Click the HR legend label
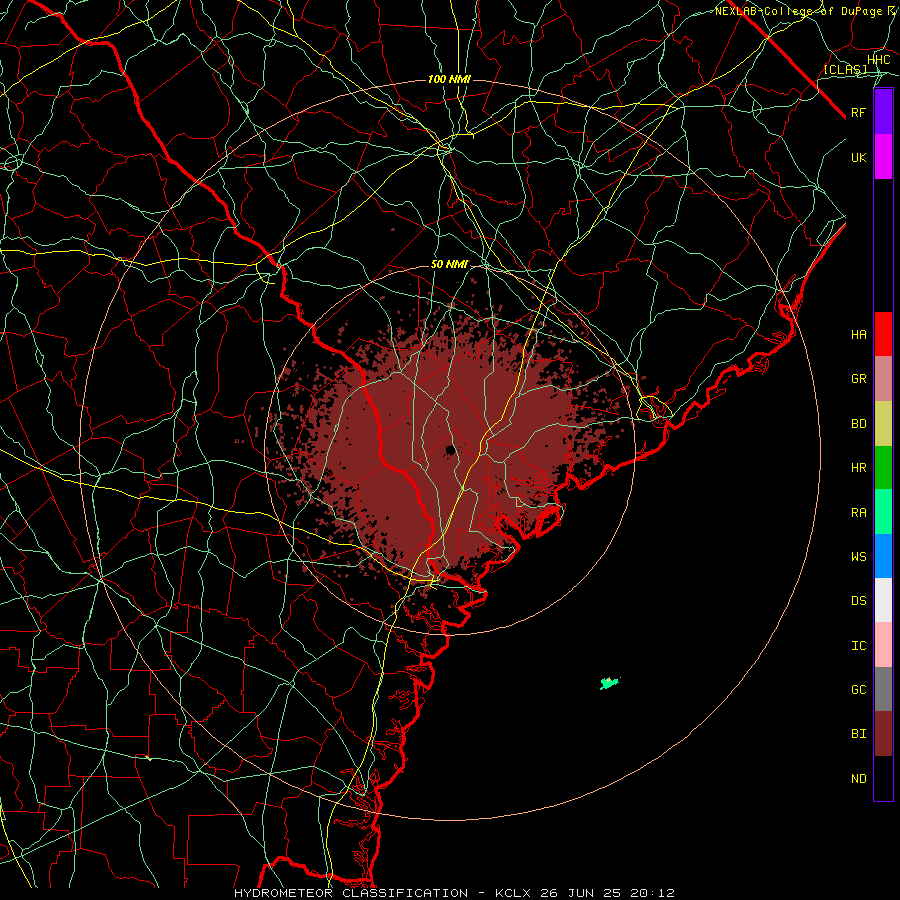Screen dimensions: 900x900 point(858,468)
